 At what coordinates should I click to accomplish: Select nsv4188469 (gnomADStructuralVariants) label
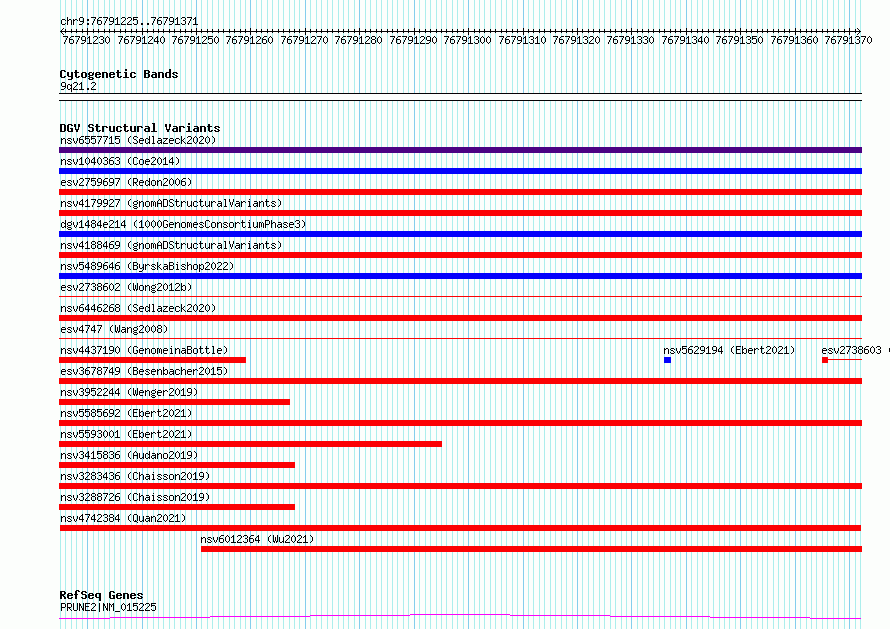[x=171, y=245]
